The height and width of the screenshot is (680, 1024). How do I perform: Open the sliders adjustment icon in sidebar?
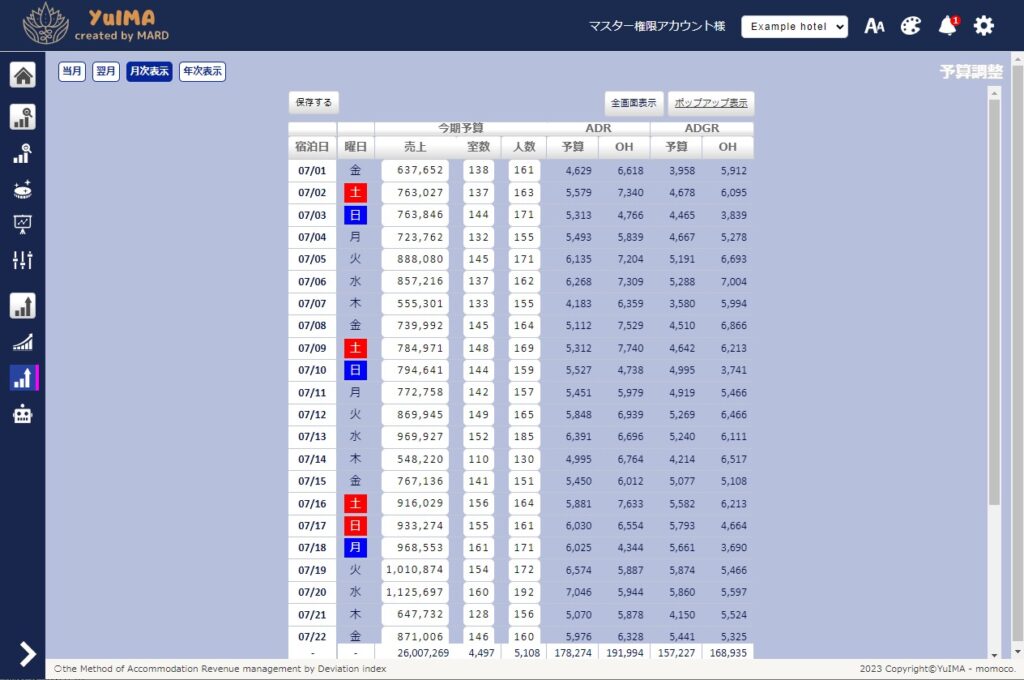[x=23, y=260]
